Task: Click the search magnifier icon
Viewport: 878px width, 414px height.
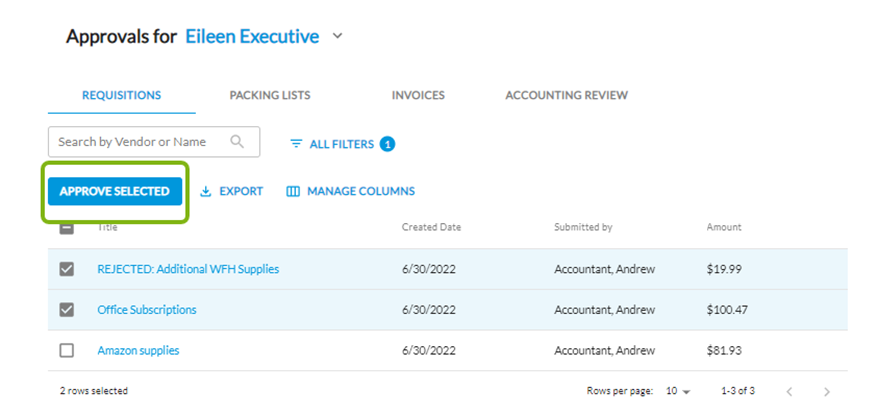Action: 237,141
